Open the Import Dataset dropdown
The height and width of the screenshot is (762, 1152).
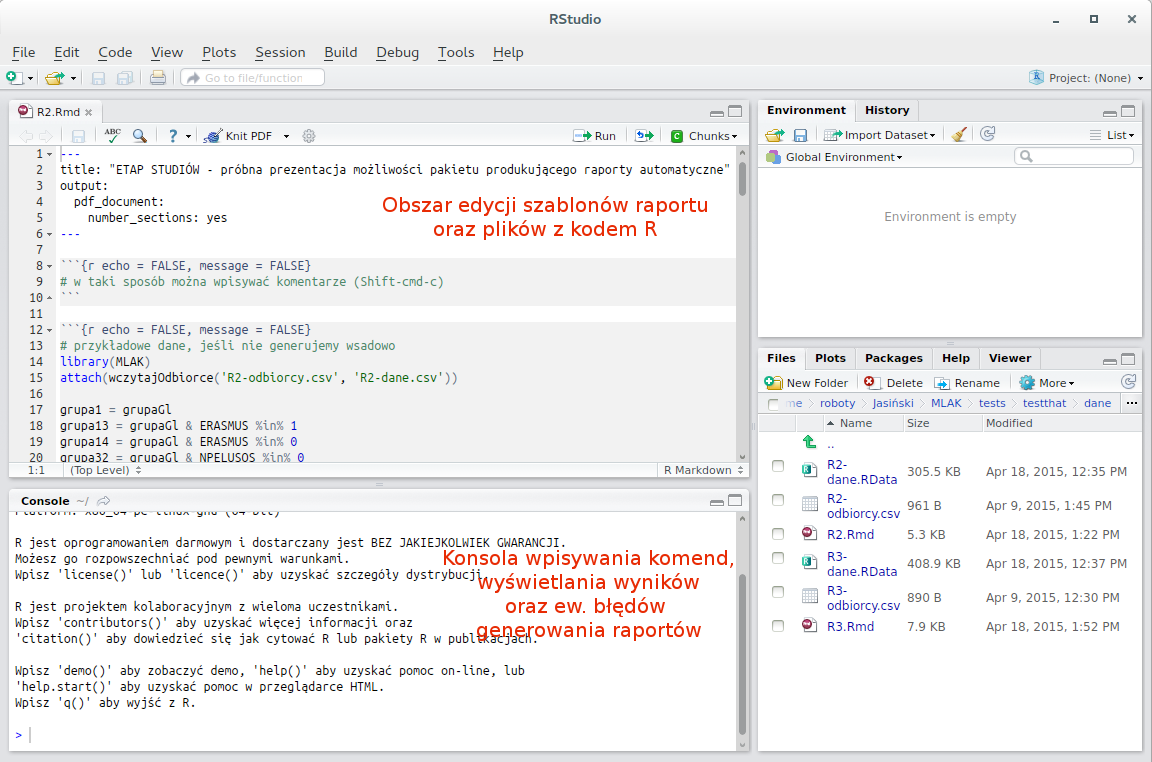880,135
